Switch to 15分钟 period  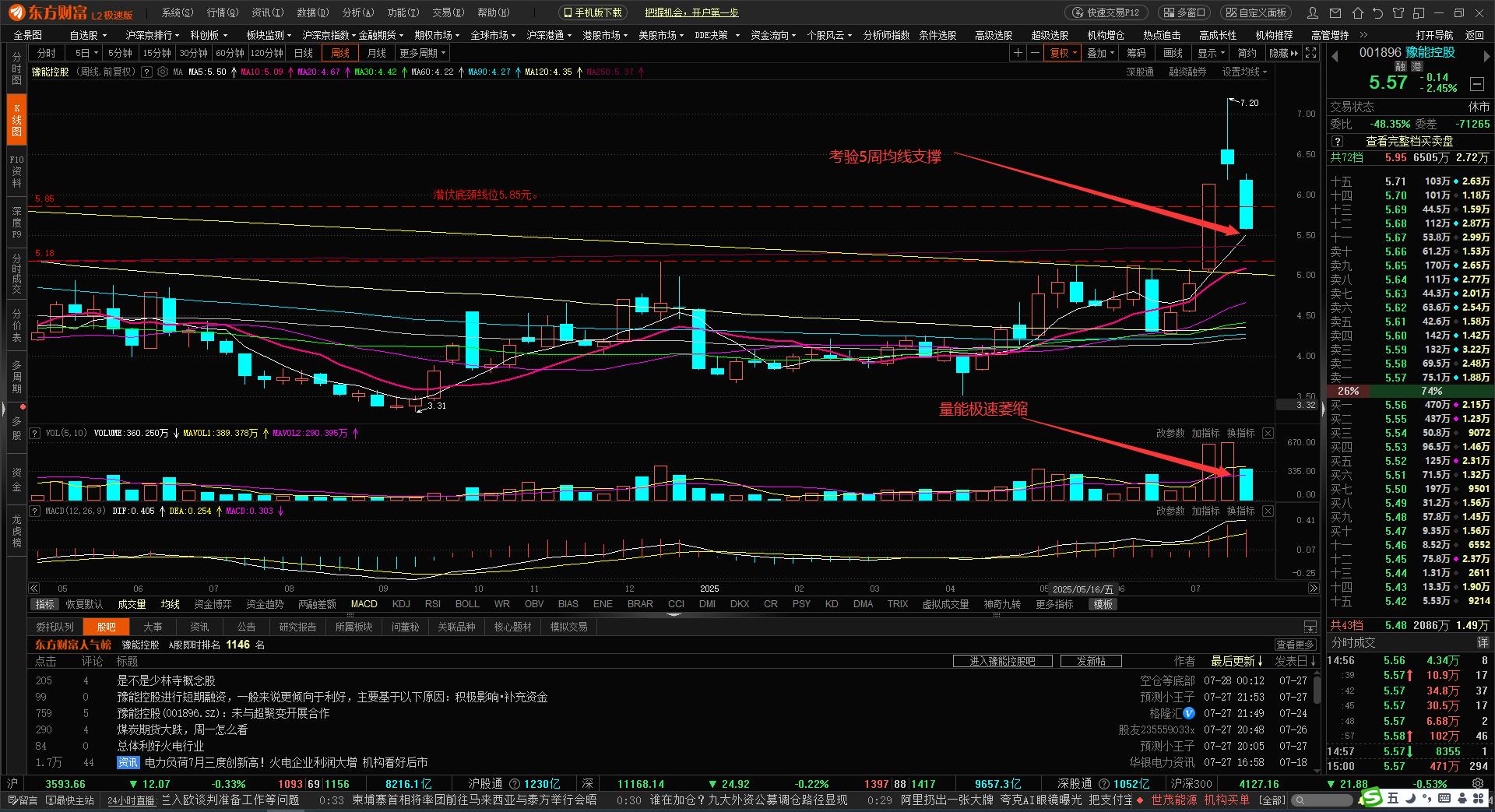[x=157, y=53]
